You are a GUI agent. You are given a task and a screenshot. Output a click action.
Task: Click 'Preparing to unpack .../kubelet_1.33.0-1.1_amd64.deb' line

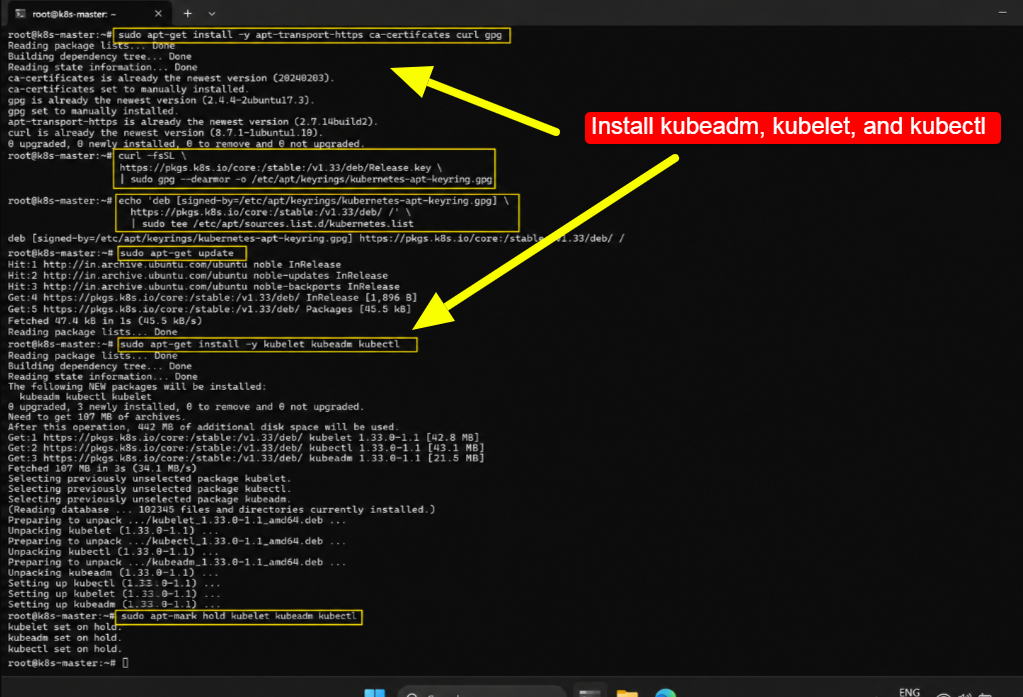coord(177,520)
